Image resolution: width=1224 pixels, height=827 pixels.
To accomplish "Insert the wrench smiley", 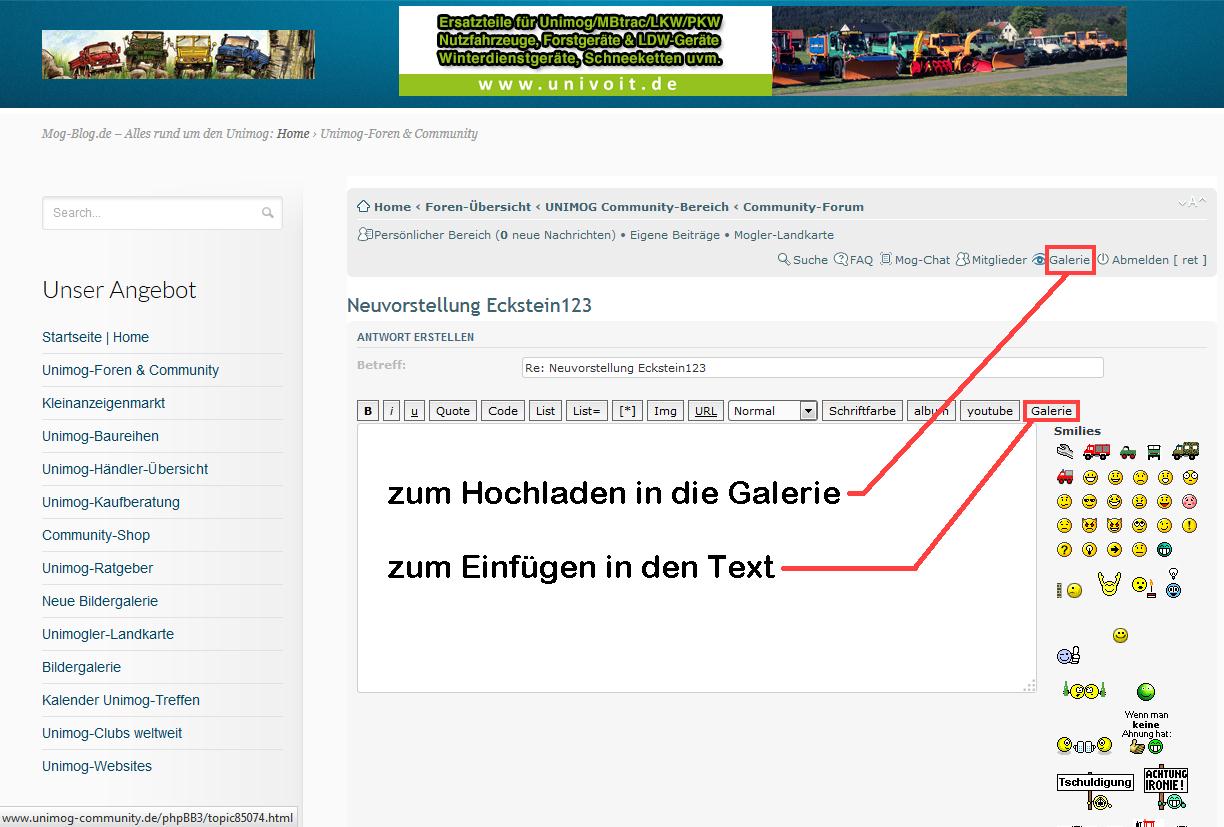I will click(1065, 452).
